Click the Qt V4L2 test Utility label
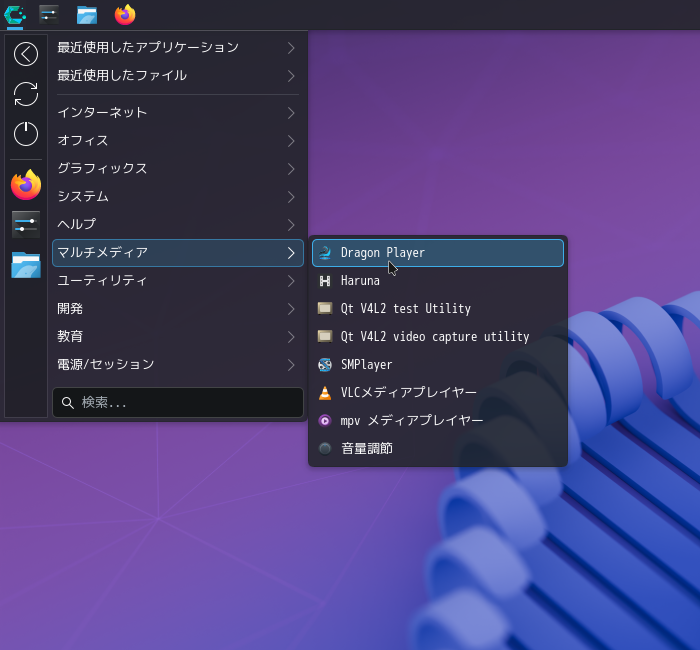This screenshot has height=650, width=700. (x=405, y=309)
